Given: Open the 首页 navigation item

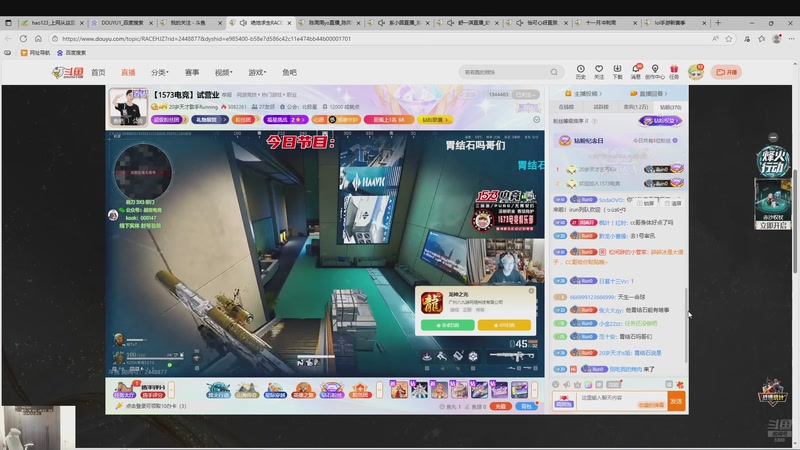Looking at the screenshot, I should point(98,72).
